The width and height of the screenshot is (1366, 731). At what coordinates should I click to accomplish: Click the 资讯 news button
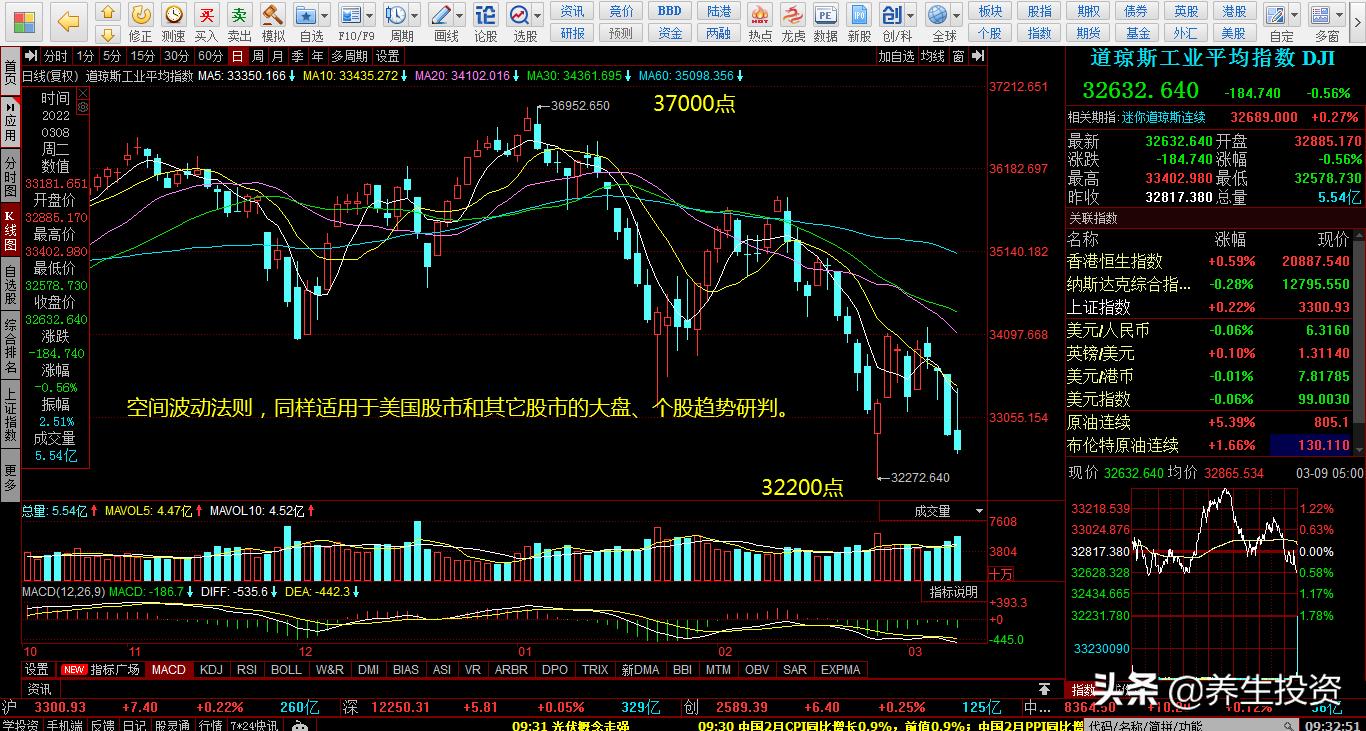(x=573, y=11)
